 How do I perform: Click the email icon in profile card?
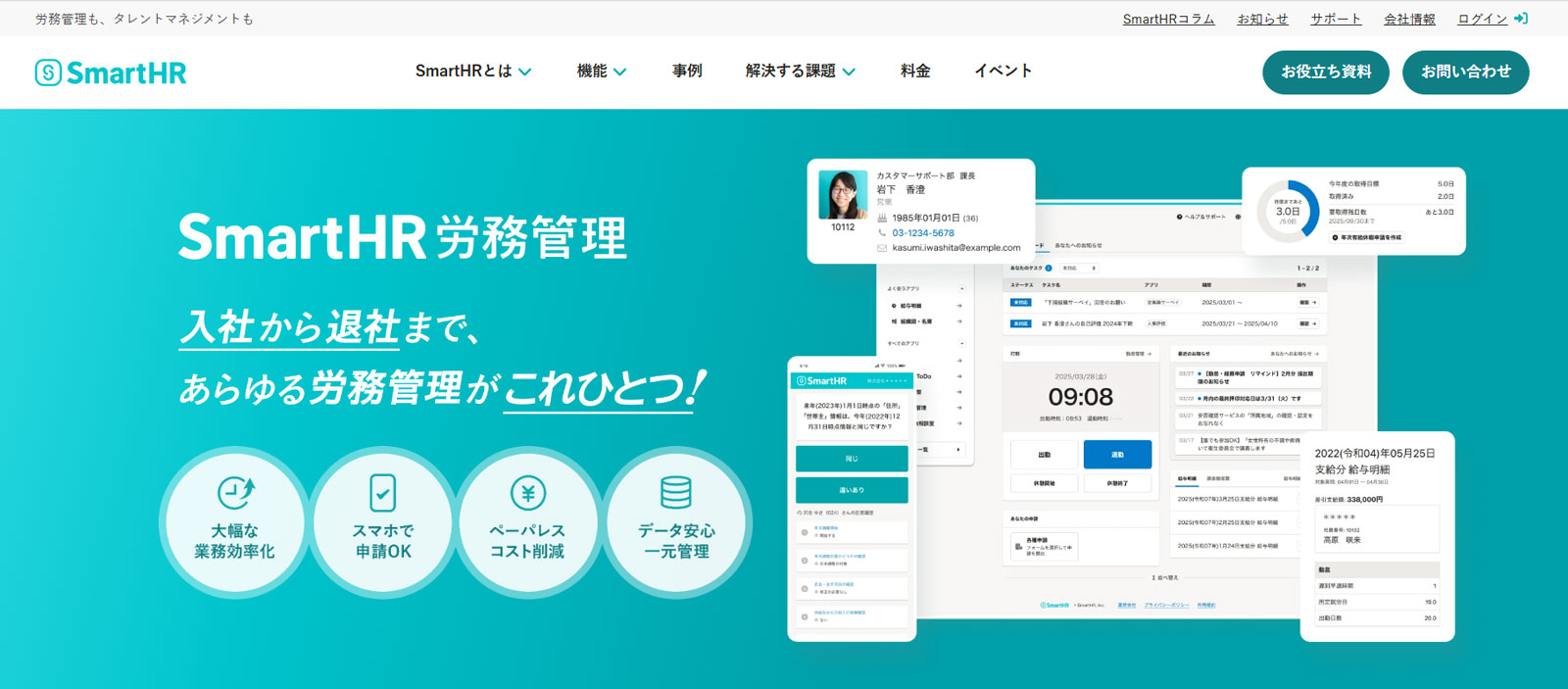click(x=882, y=248)
